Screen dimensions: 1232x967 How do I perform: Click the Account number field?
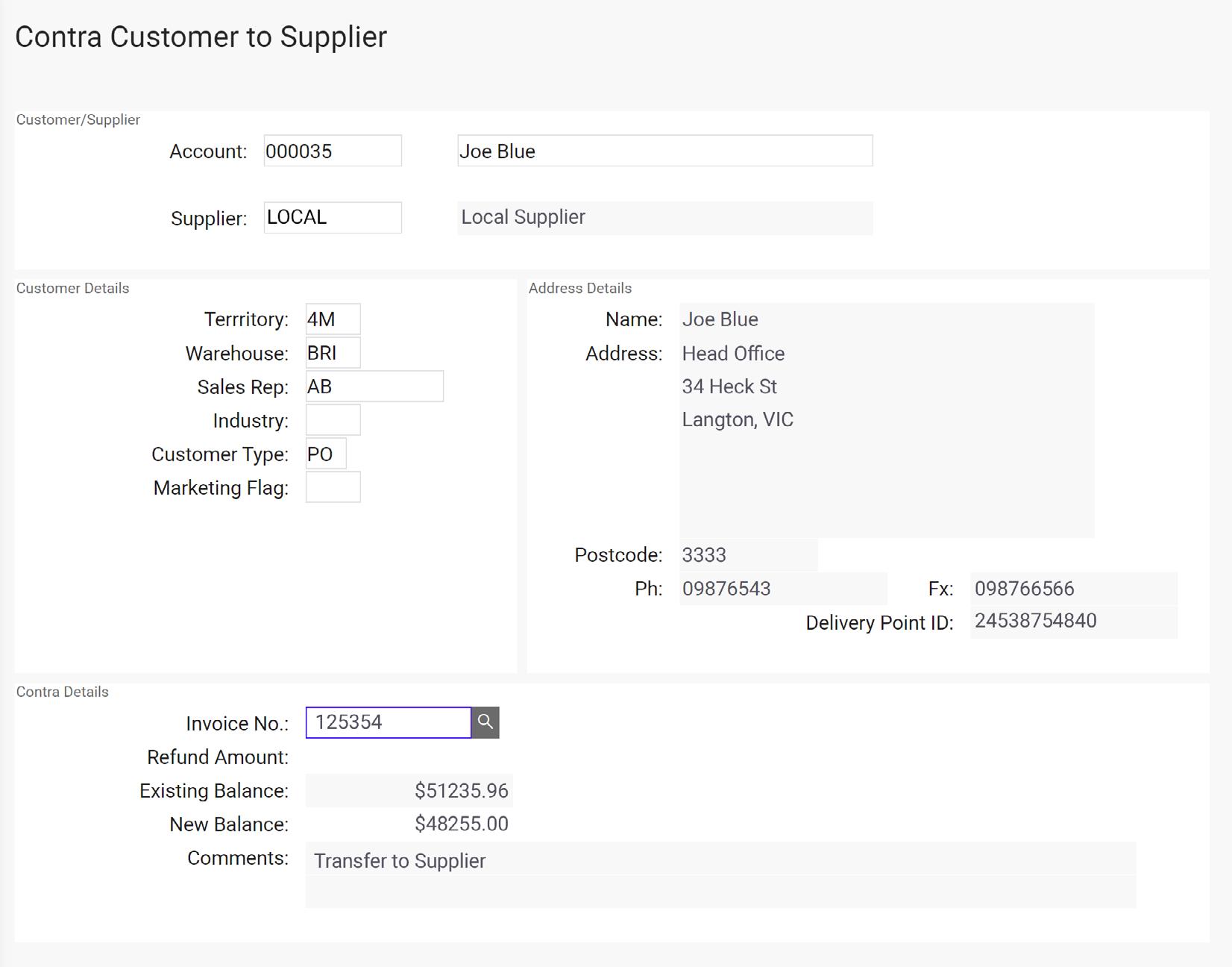[x=333, y=151]
